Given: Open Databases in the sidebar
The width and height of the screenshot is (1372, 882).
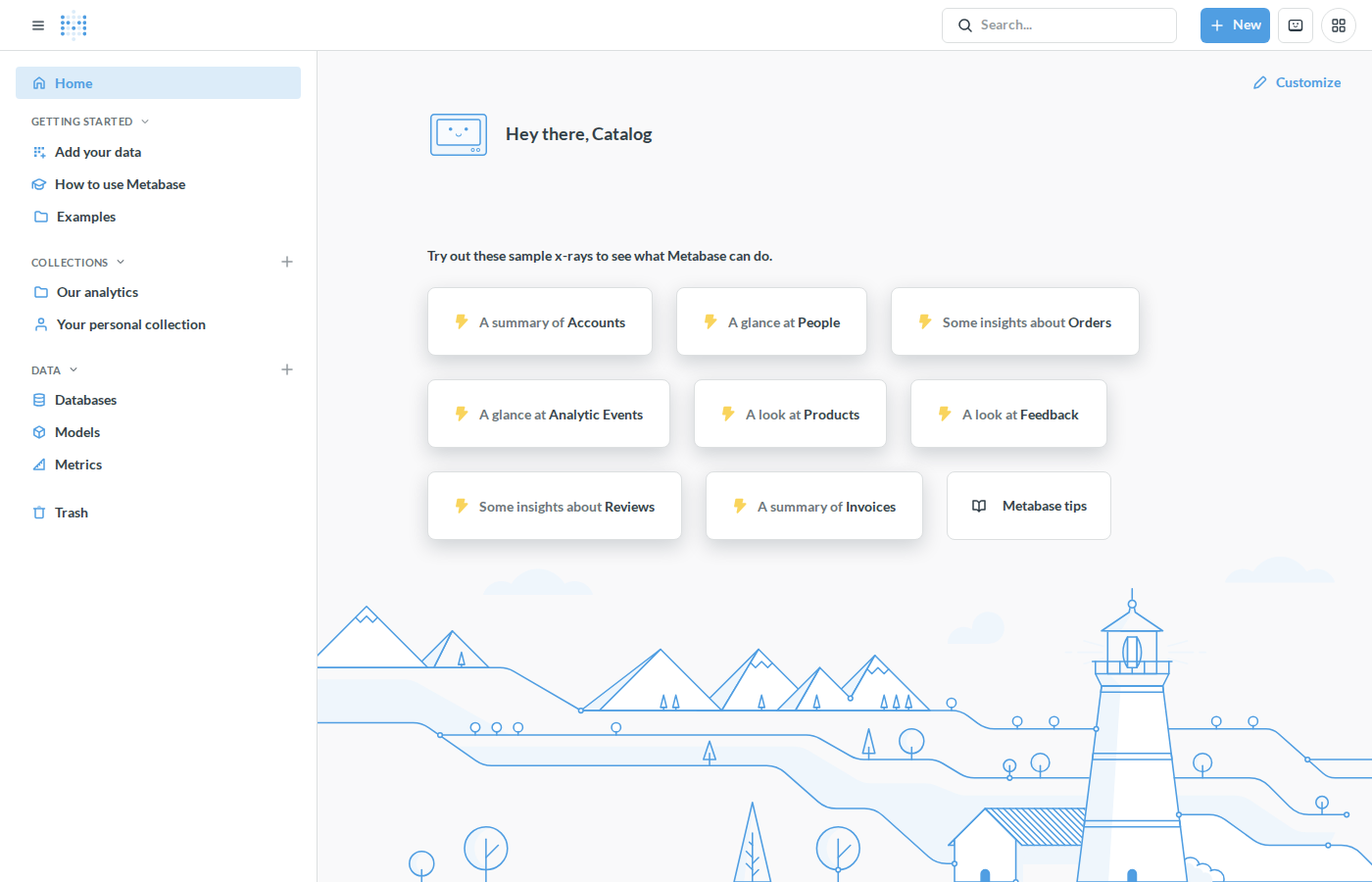Looking at the screenshot, I should [158, 400].
